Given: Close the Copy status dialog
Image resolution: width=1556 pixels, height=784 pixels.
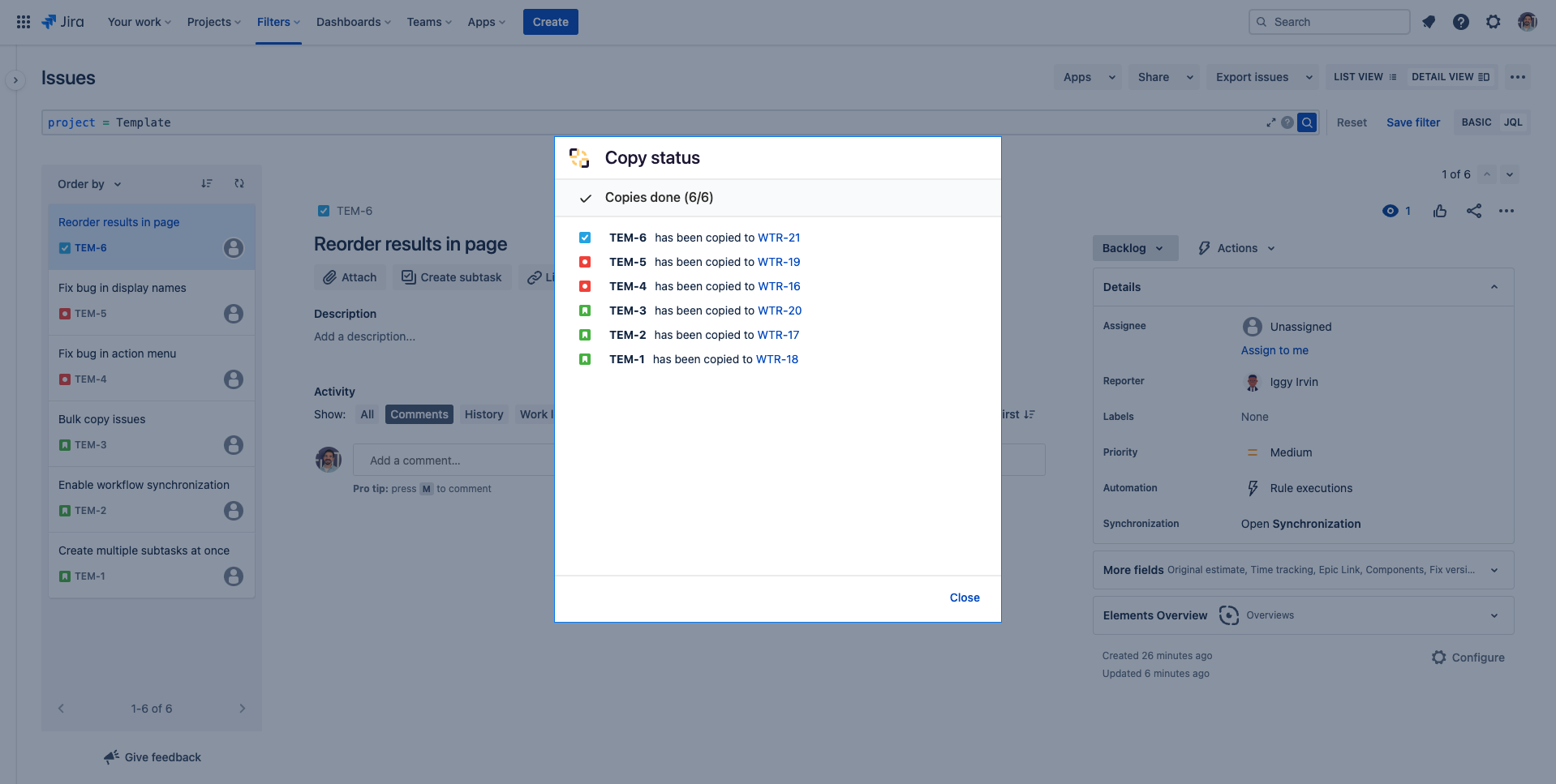Looking at the screenshot, I should pos(964,598).
